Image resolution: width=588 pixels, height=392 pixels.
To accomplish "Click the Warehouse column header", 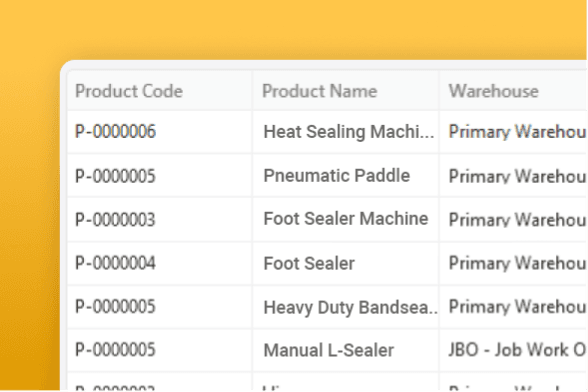I will tap(494, 91).
